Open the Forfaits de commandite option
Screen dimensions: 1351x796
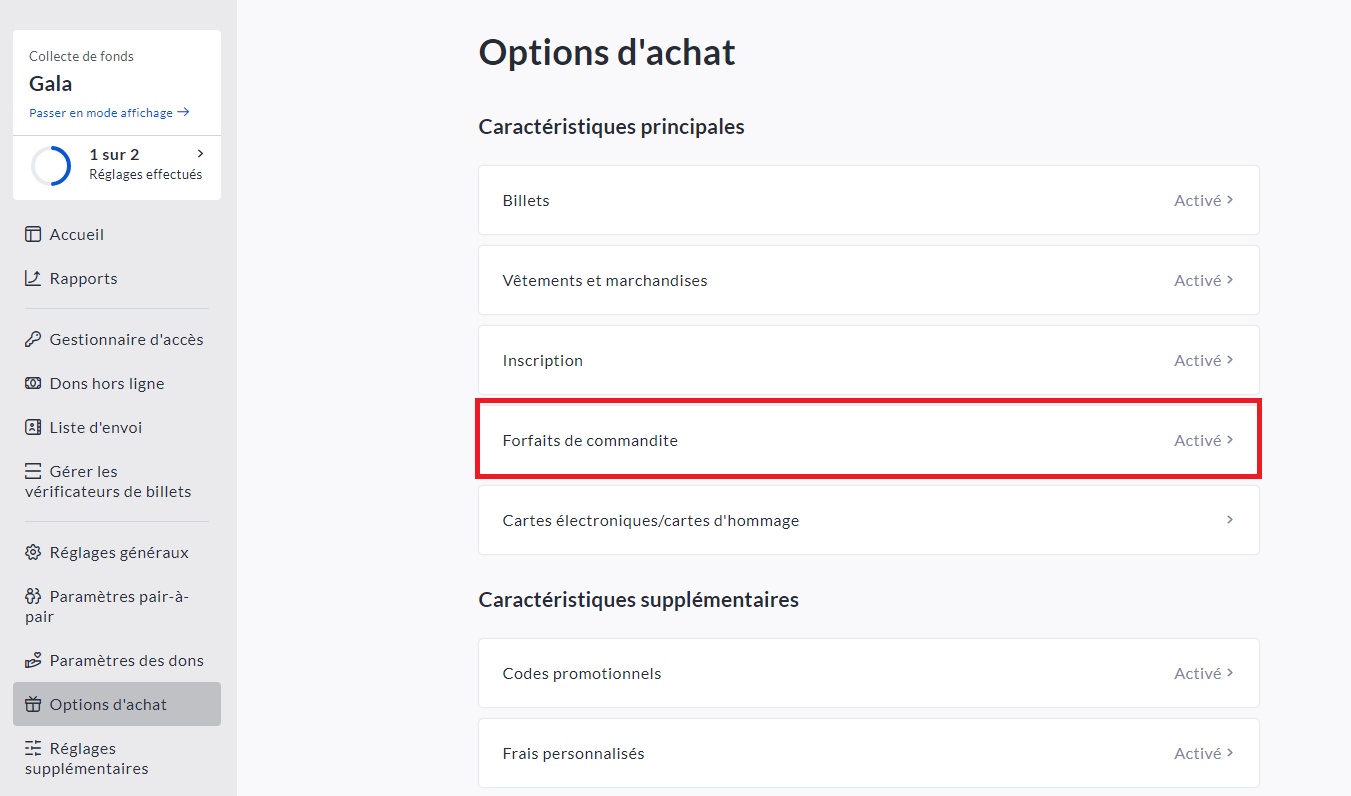[868, 440]
